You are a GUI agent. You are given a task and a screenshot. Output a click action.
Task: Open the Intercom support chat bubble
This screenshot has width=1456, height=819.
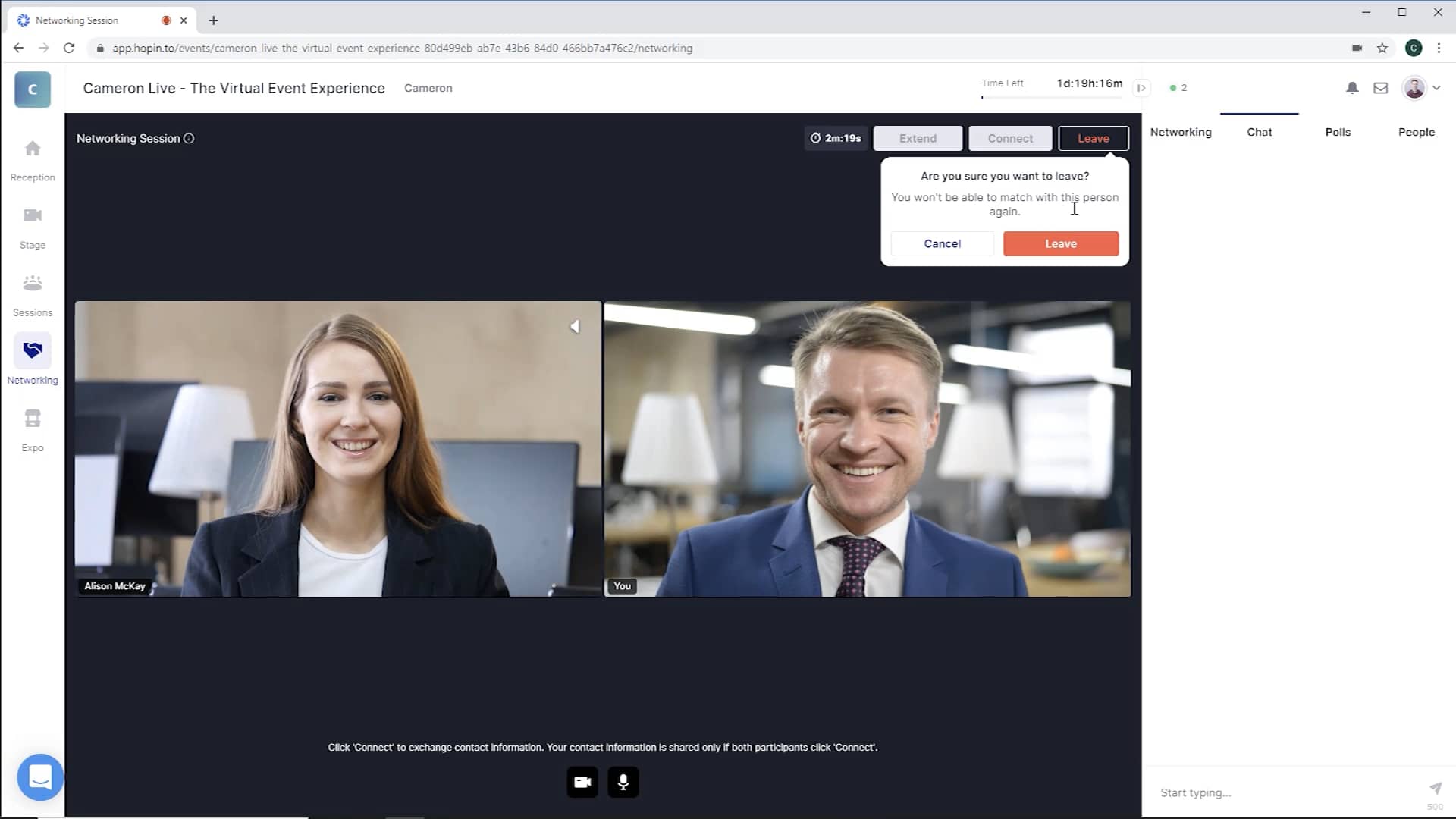point(39,777)
